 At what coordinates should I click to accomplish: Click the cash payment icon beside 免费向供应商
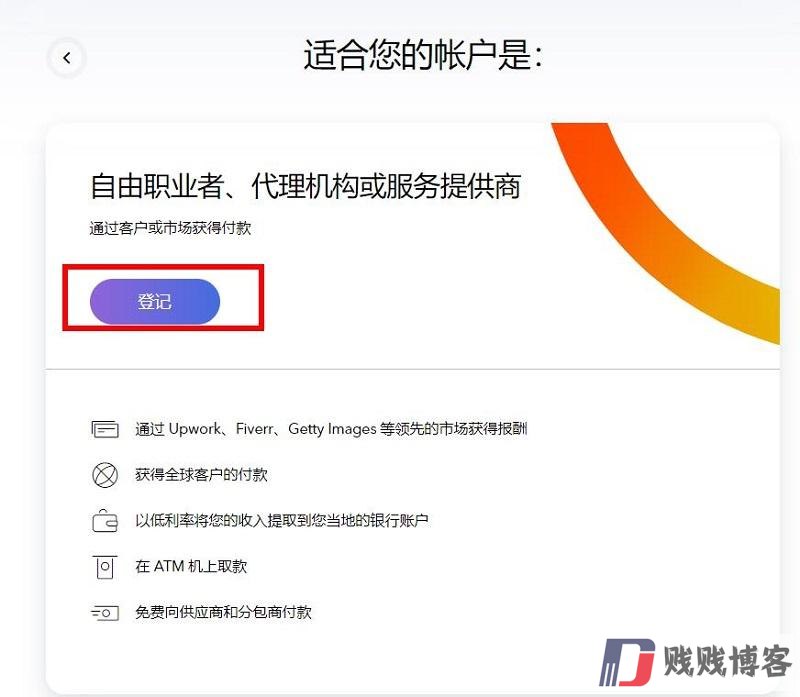105,612
